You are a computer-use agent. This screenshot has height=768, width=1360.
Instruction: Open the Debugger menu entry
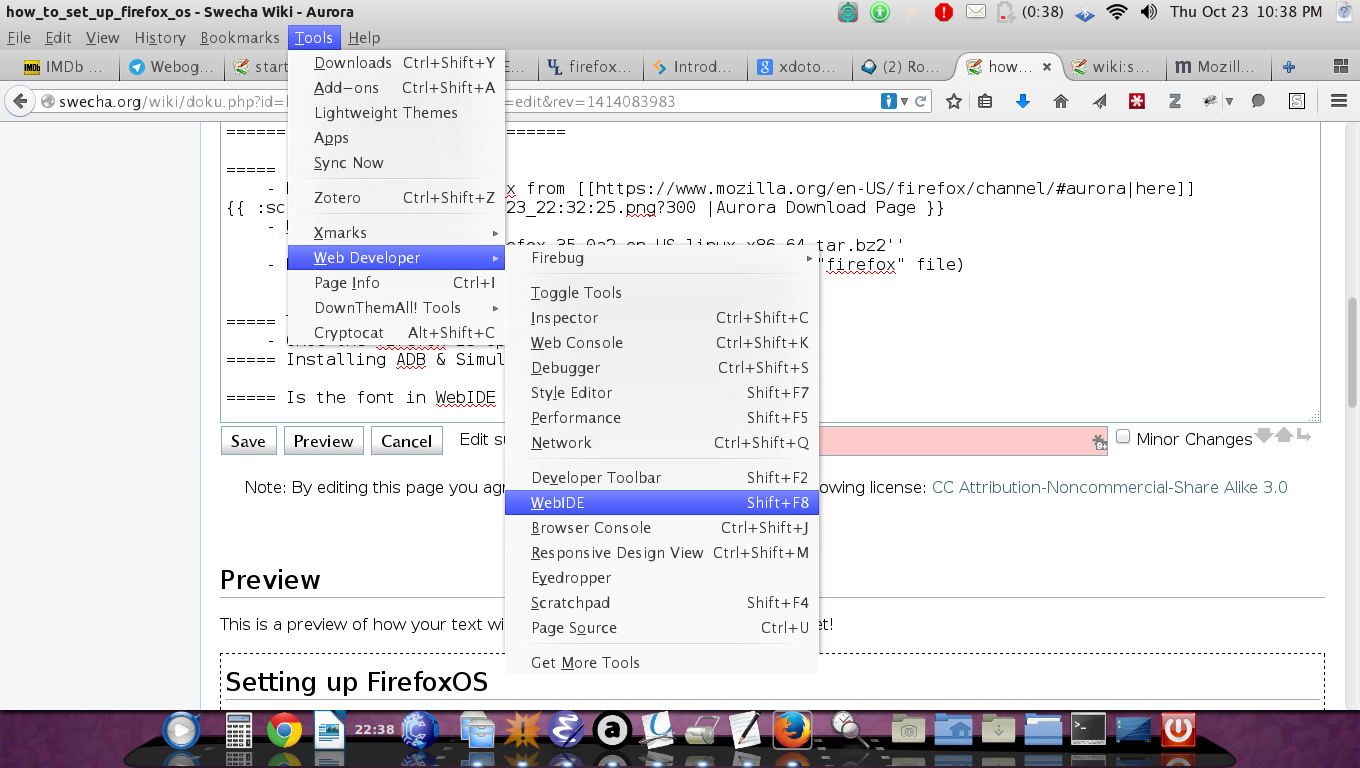[x=662, y=367]
